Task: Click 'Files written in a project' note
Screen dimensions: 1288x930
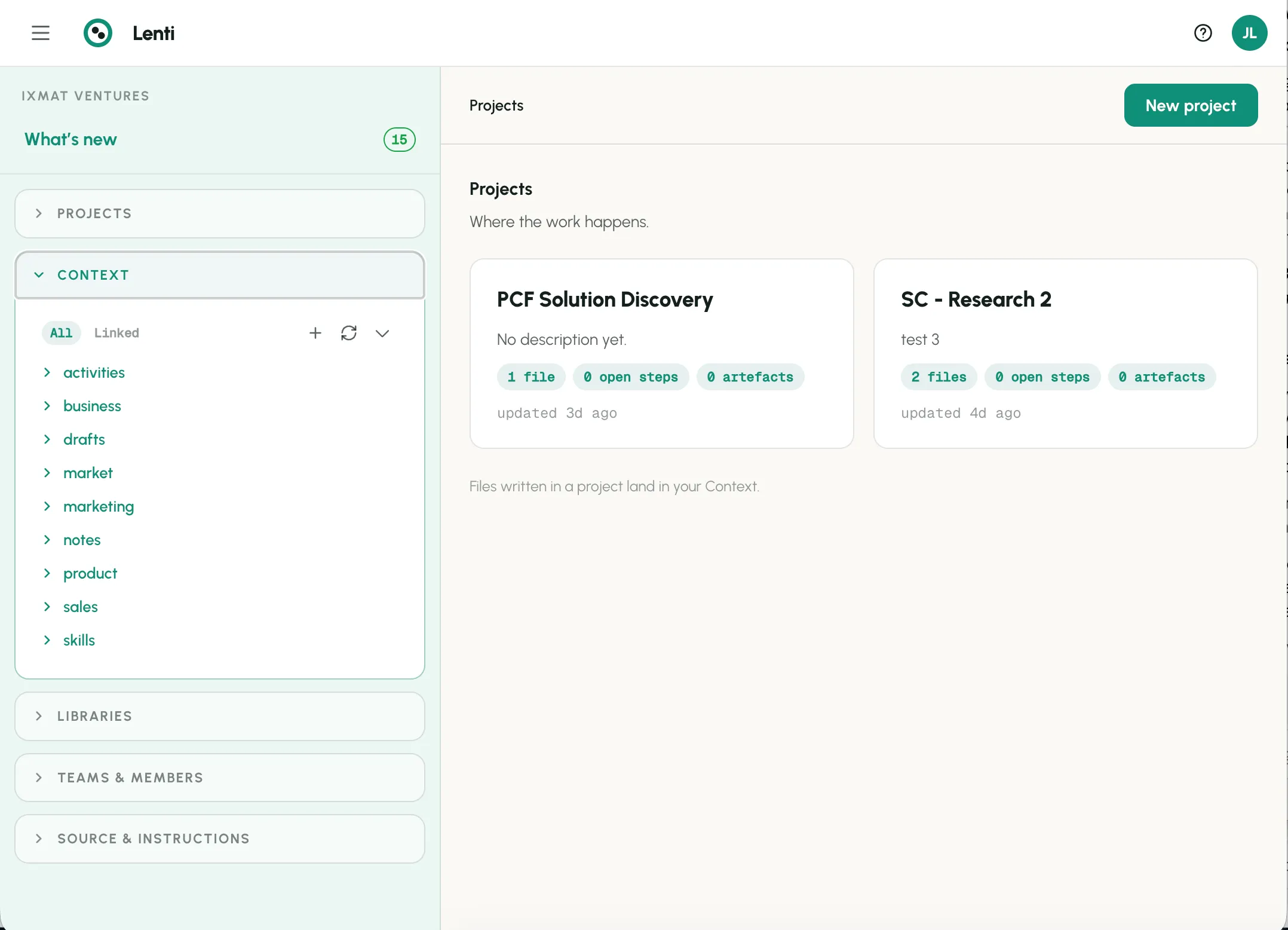Action: click(614, 487)
